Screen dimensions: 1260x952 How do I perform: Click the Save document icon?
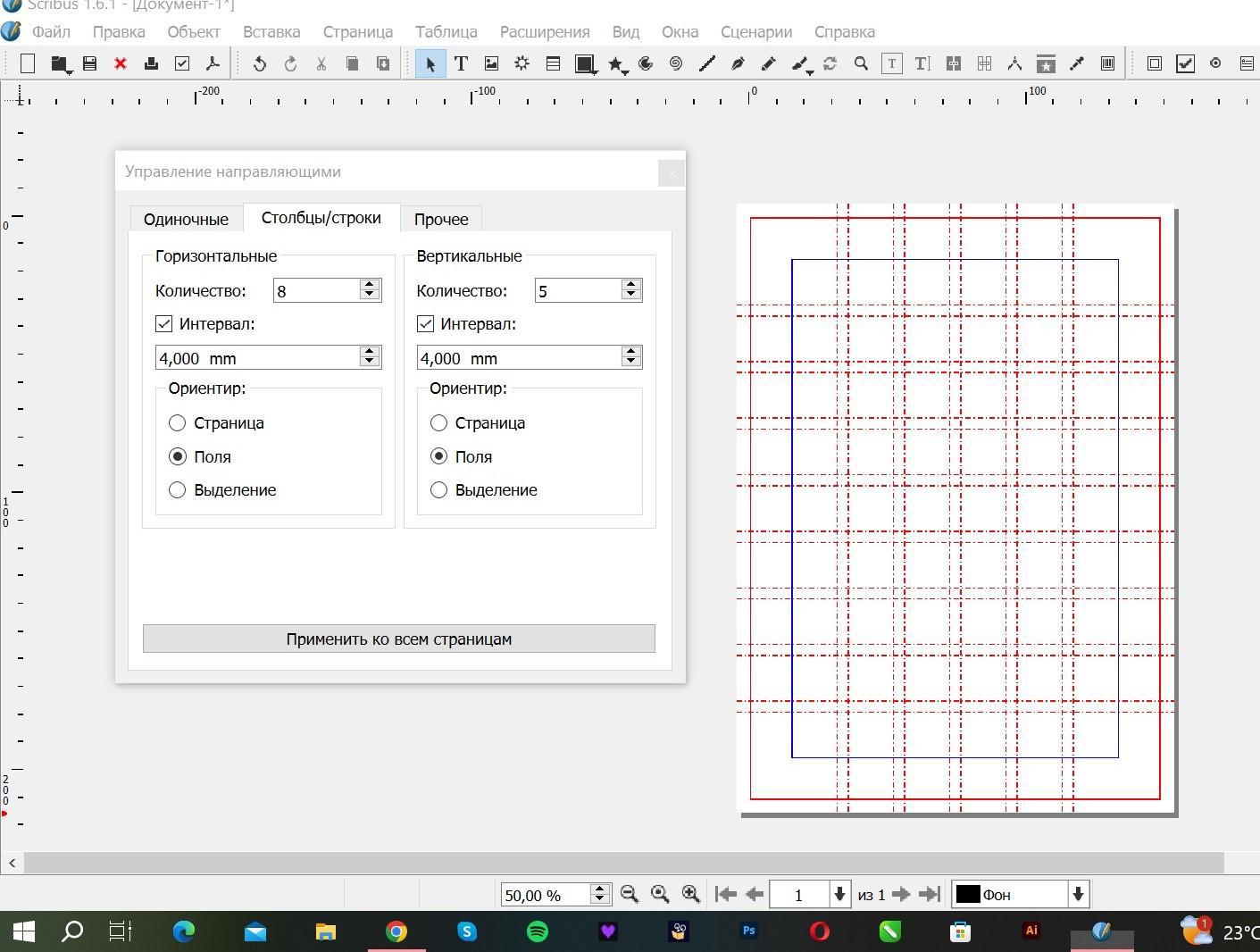tap(89, 63)
